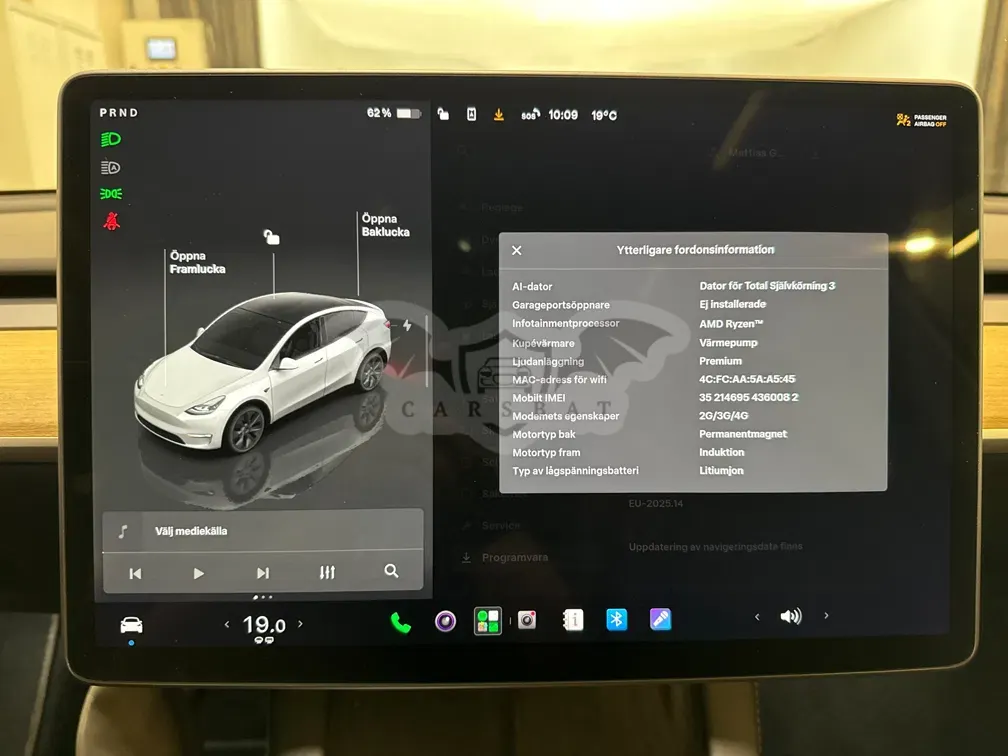Tap the Litiumjon battery type value
The height and width of the screenshot is (756, 1008).
pos(721,471)
